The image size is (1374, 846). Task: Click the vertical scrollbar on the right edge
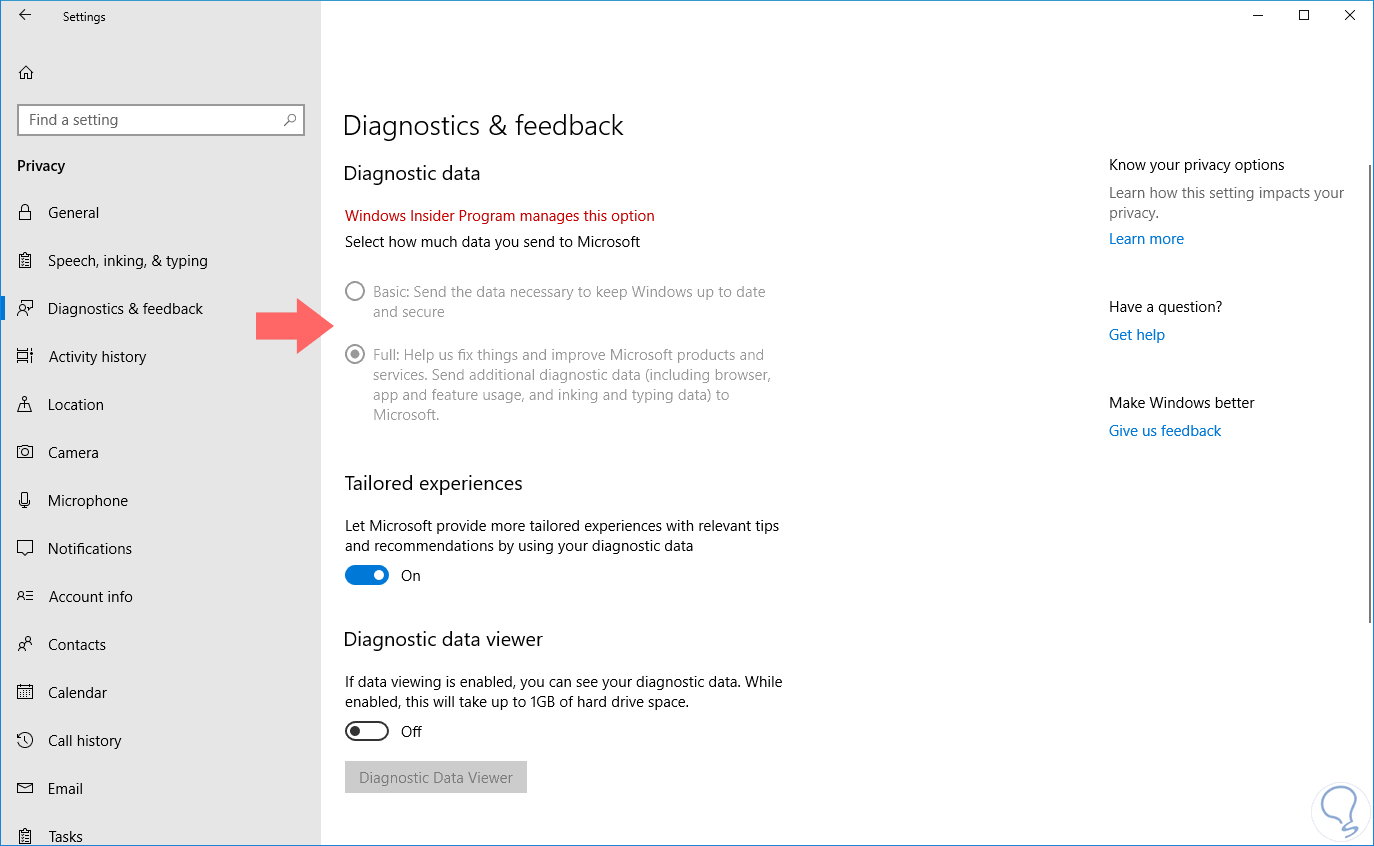pos(1370,393)
